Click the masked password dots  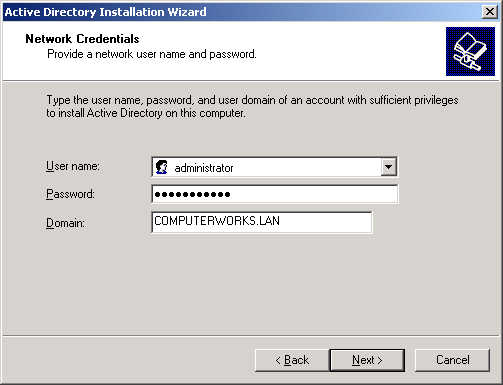(x=192, y=194)
